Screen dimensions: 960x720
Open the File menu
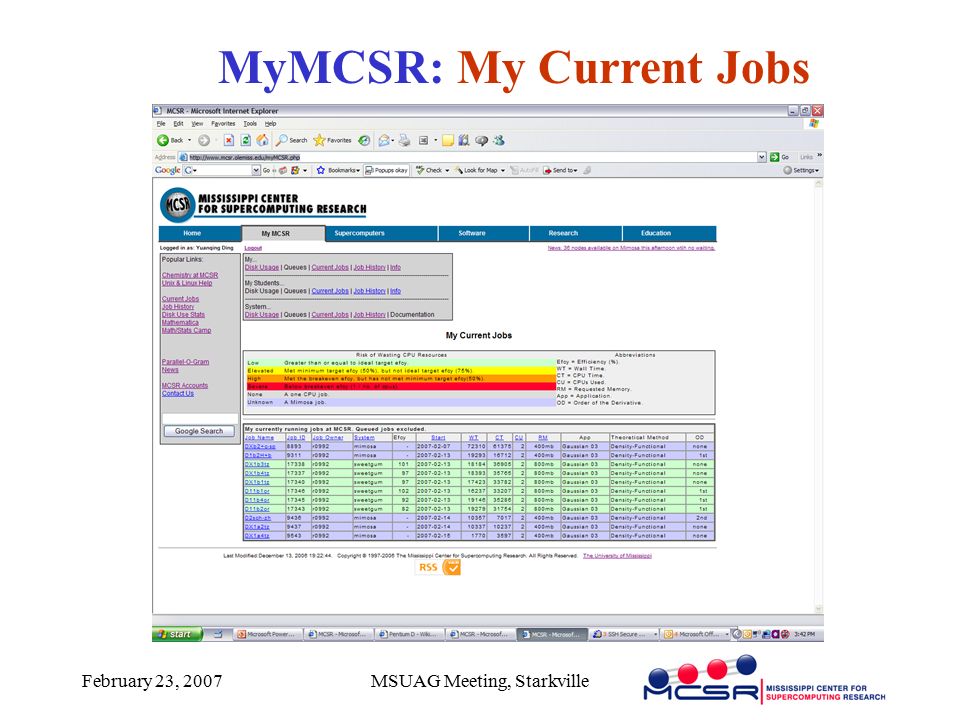(x=161, y=124)
